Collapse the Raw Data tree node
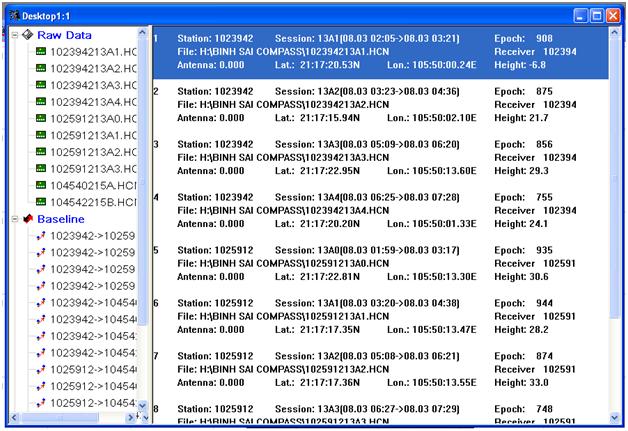The height and width of the screenshot is (431, 628). (13, 35)
